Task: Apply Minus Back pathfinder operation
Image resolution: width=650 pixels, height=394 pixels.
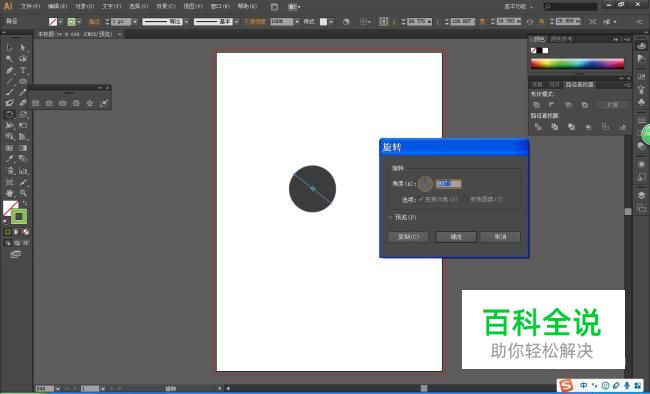Action: [x=622, y=127]
